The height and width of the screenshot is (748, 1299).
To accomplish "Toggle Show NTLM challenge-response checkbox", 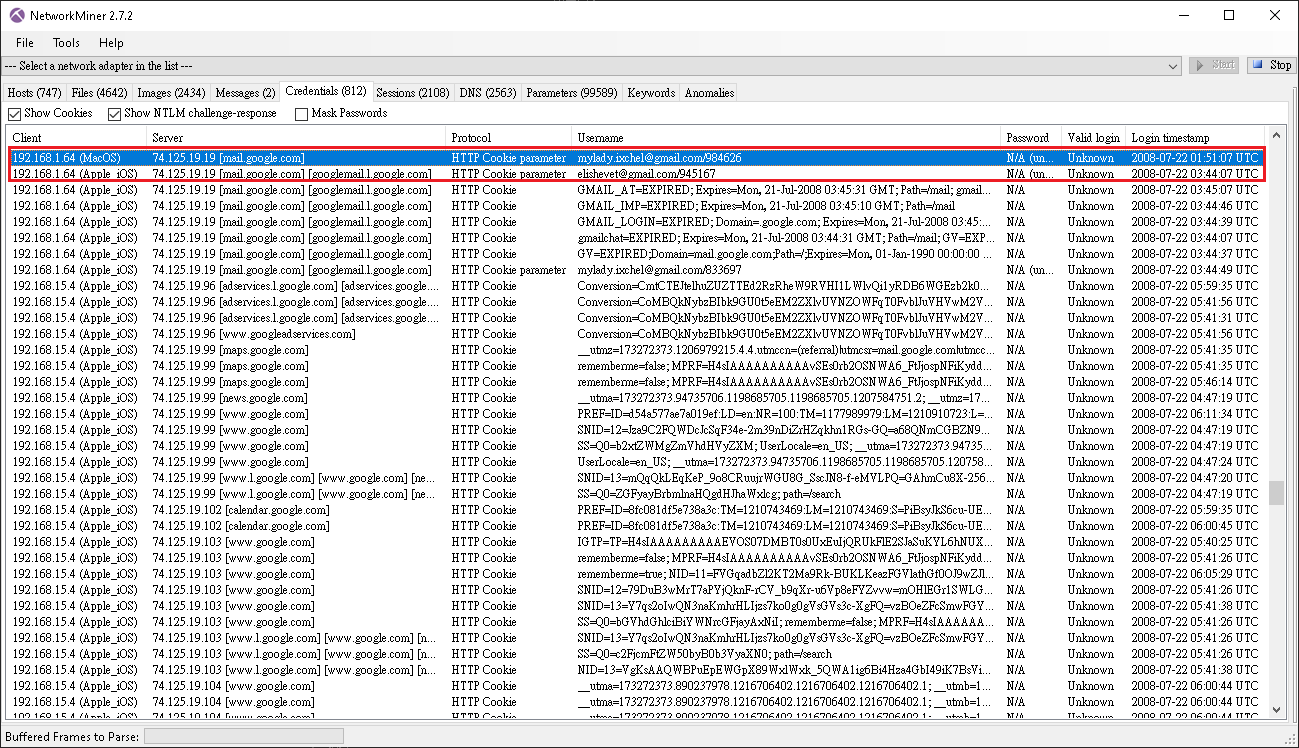I will [x=114, y=113].
